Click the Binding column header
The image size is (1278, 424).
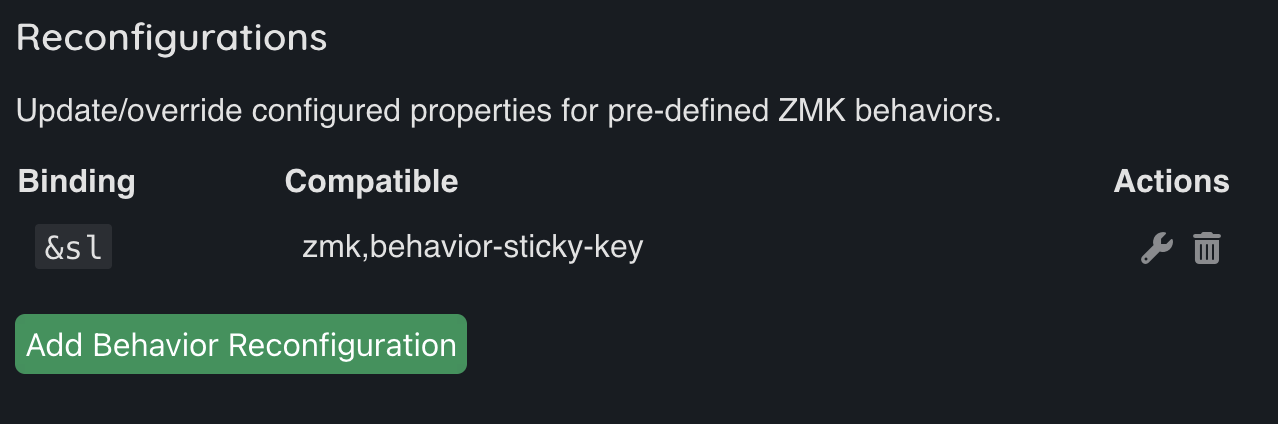[77, 181]
